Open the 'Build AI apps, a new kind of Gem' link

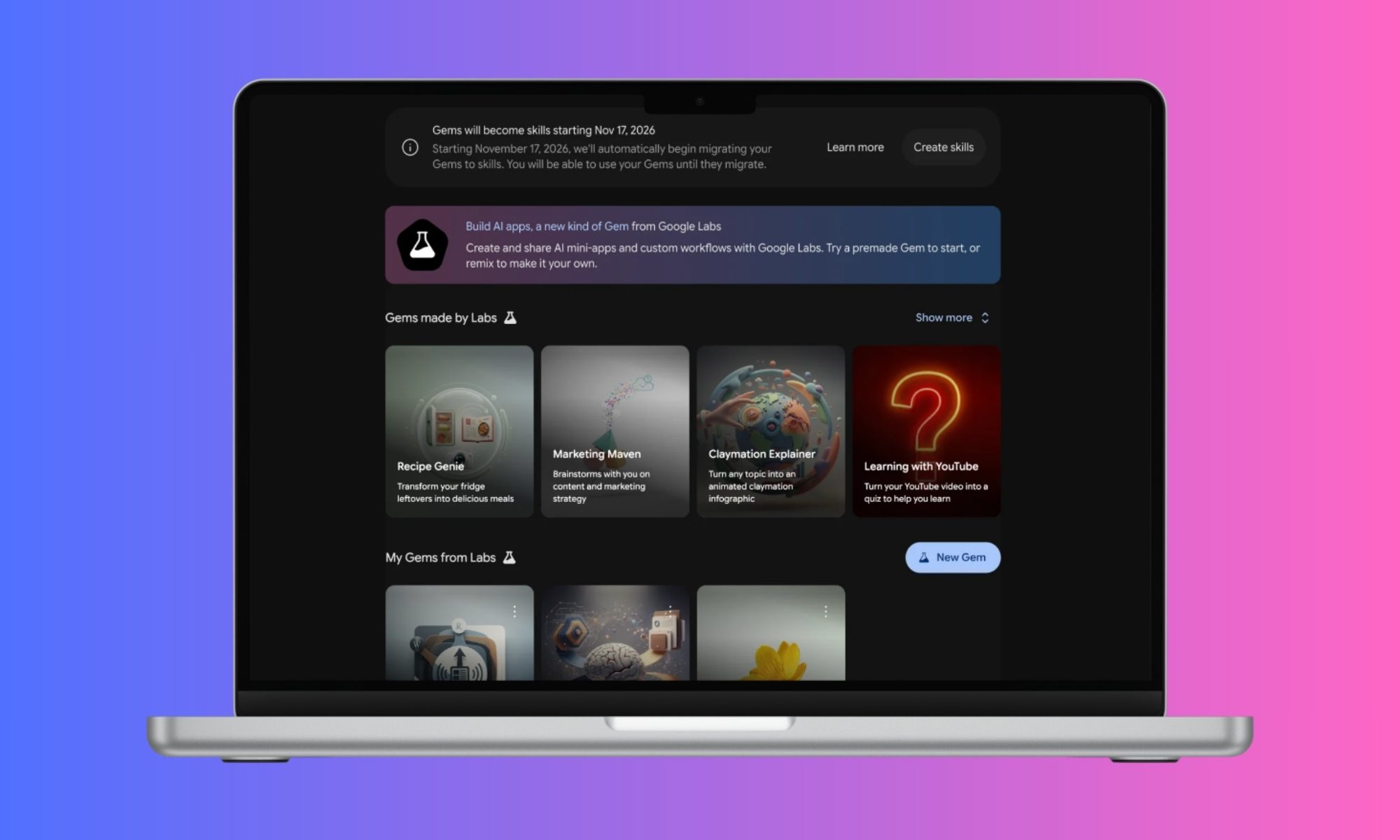547,226
